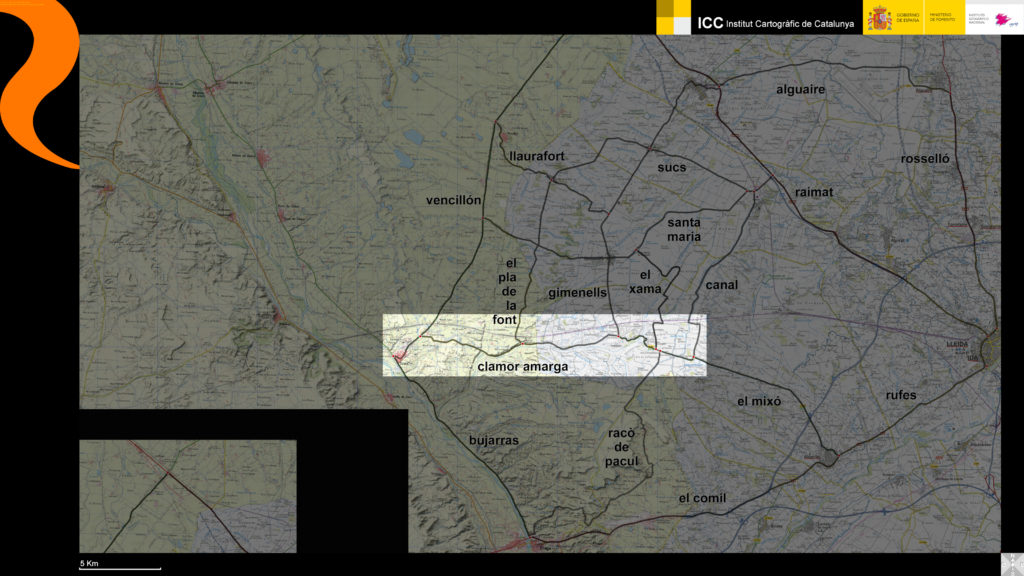Select the alguaire area label

click(x=801, y=90)
